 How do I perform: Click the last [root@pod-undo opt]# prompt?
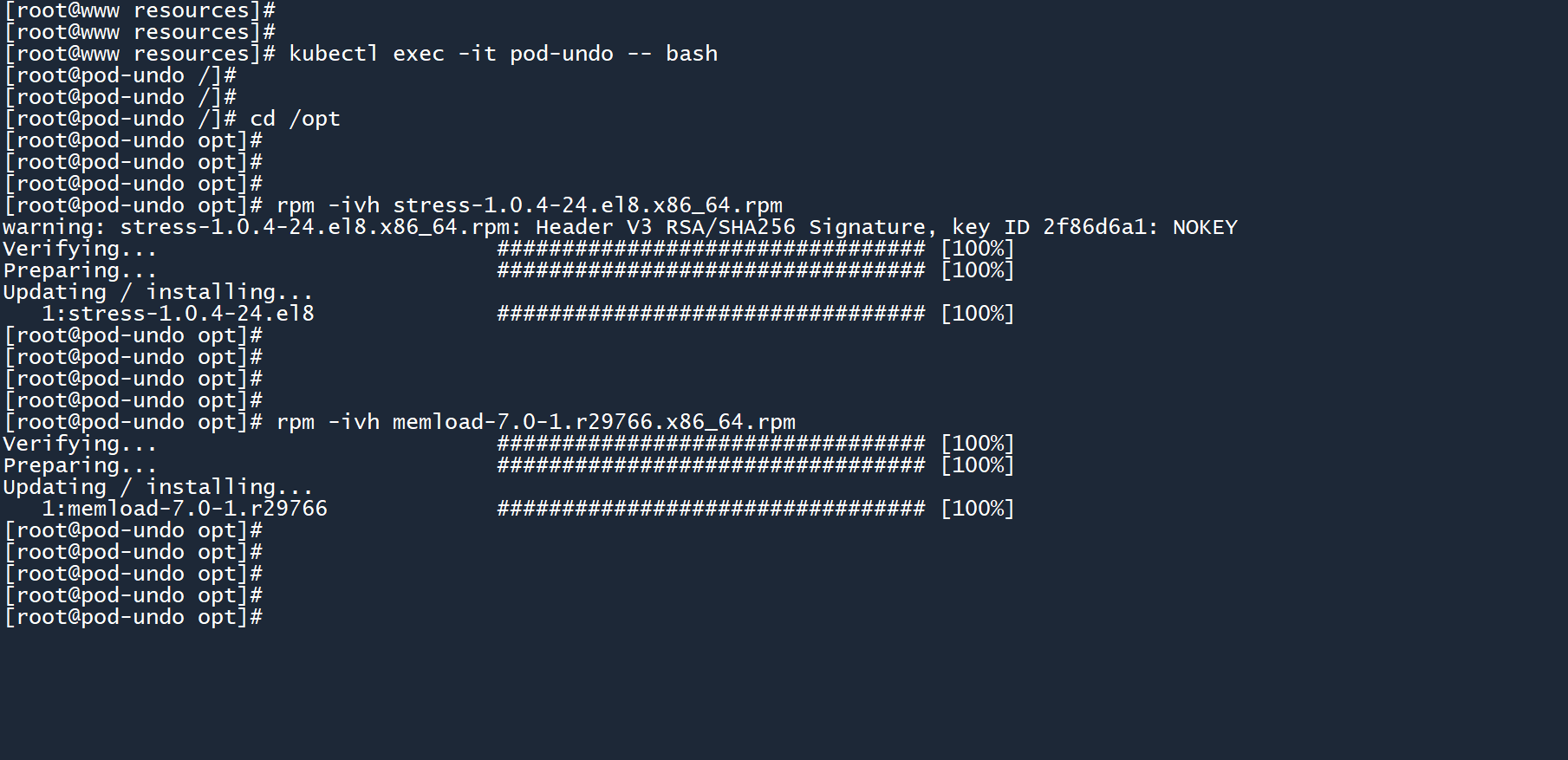click(x=133, y=617)
